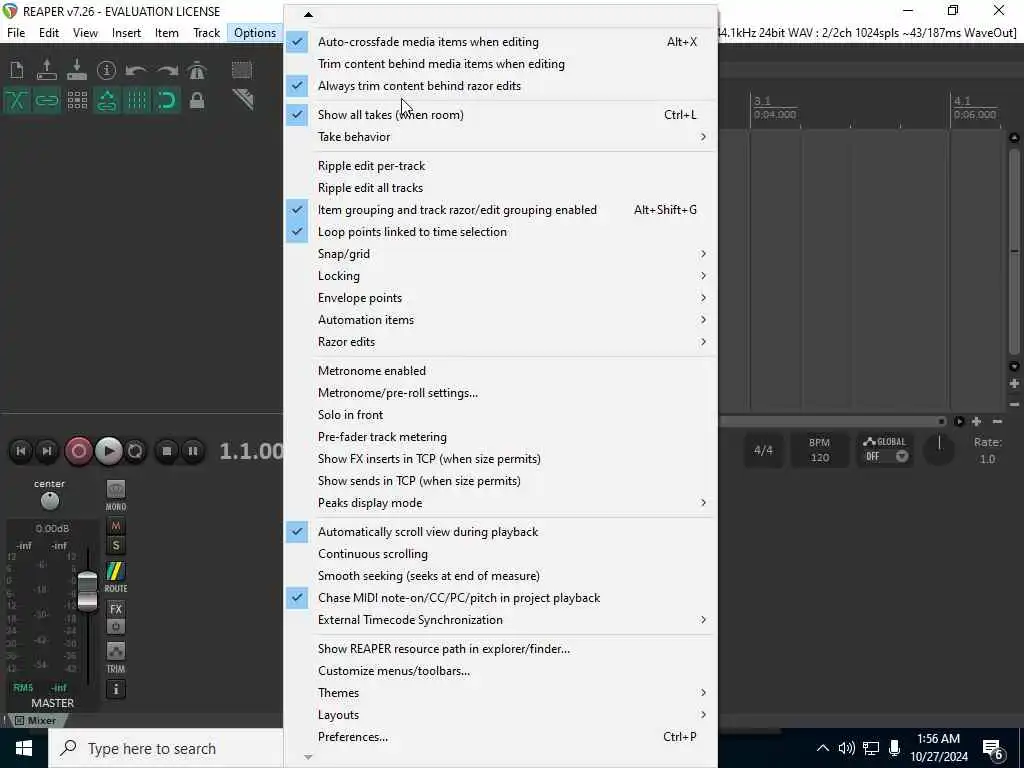The height and width of the screenshot is (768, 1024).
Task: Uncheck Always trim content behind razor edits
Action: coord(500,86)
